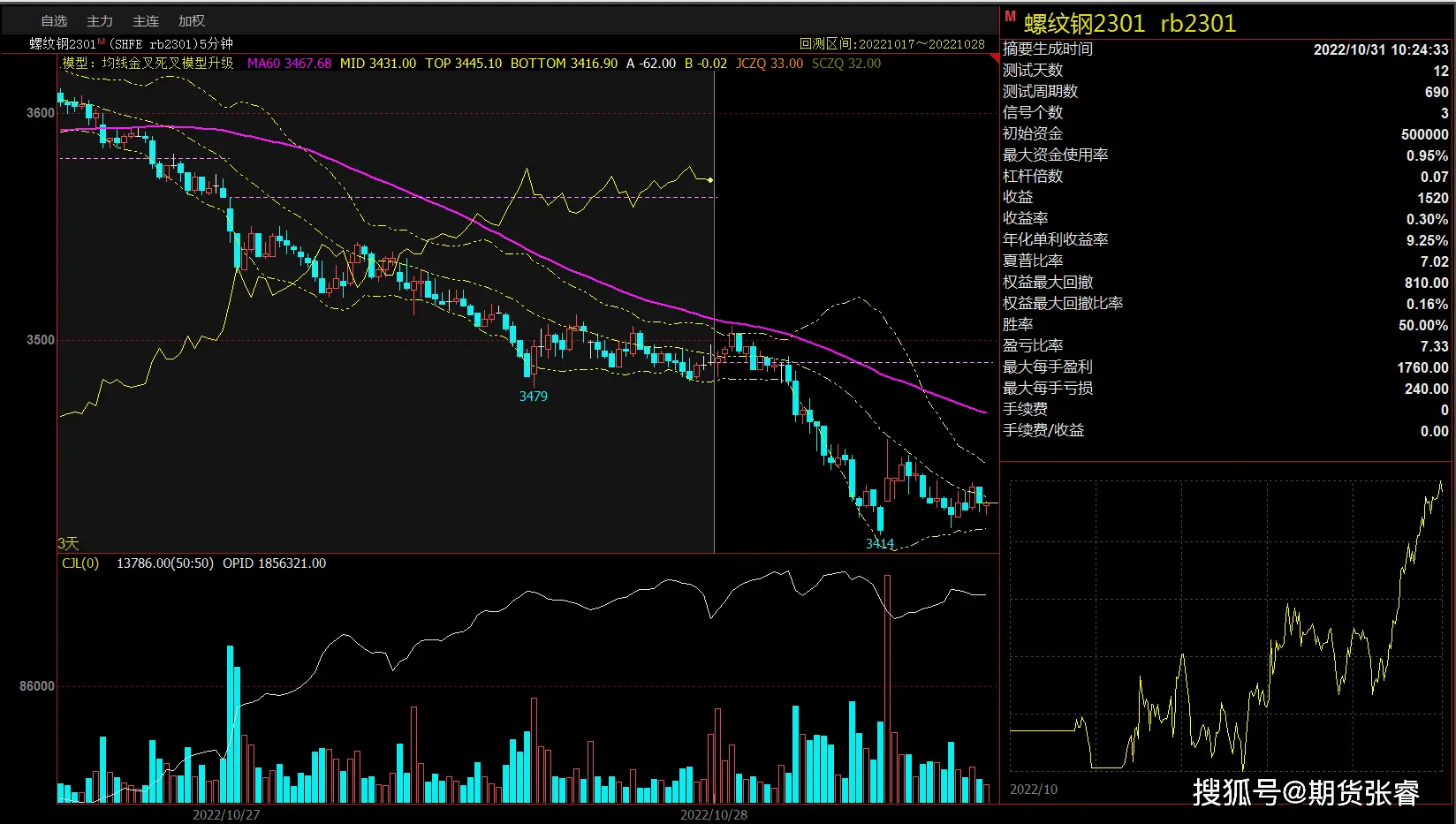Screen dimensions: 1456x824
Task: Click the 3天 period label on chart
Action: click(68, 543)
